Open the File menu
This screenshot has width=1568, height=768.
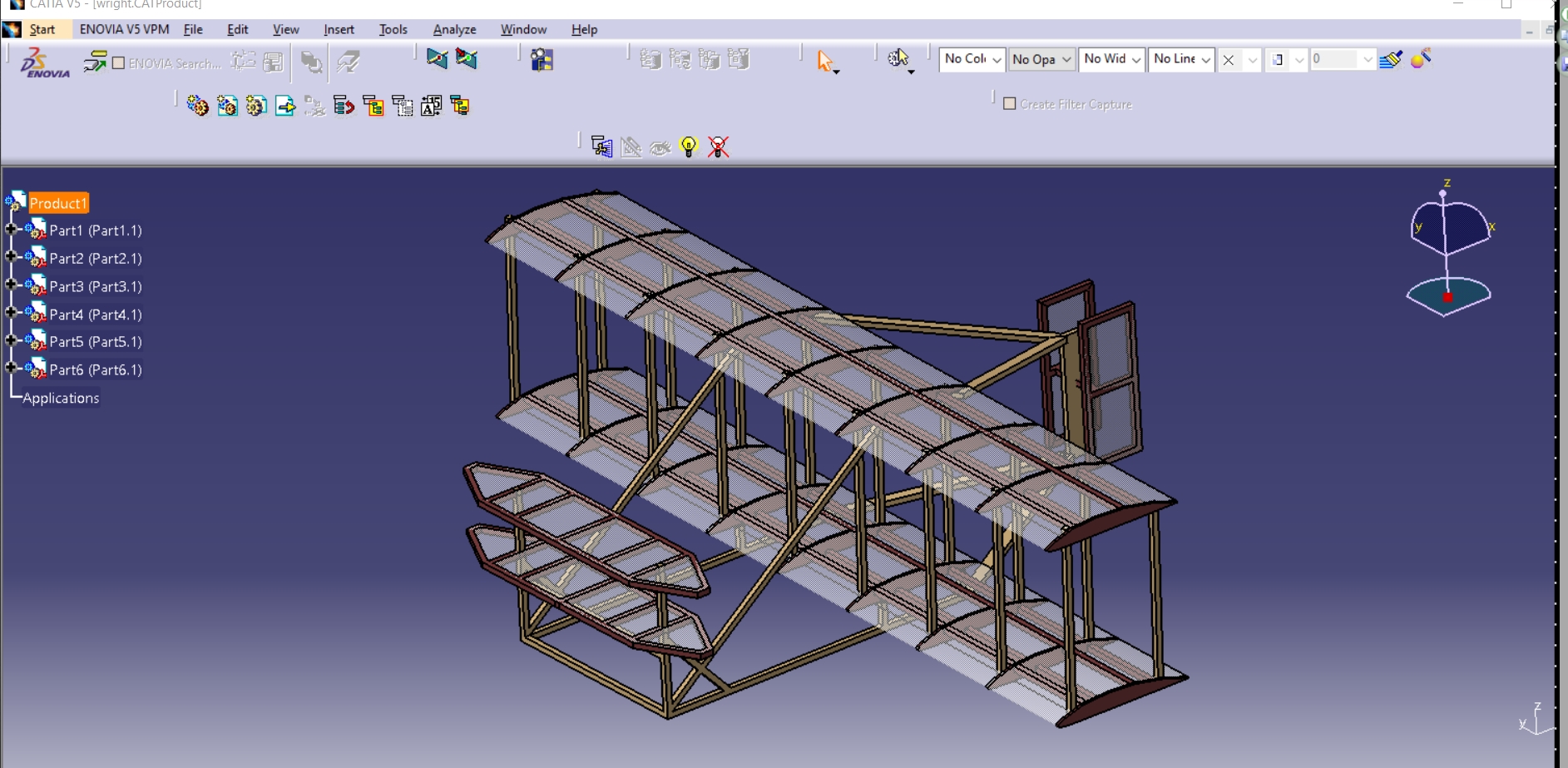[193, 30]
